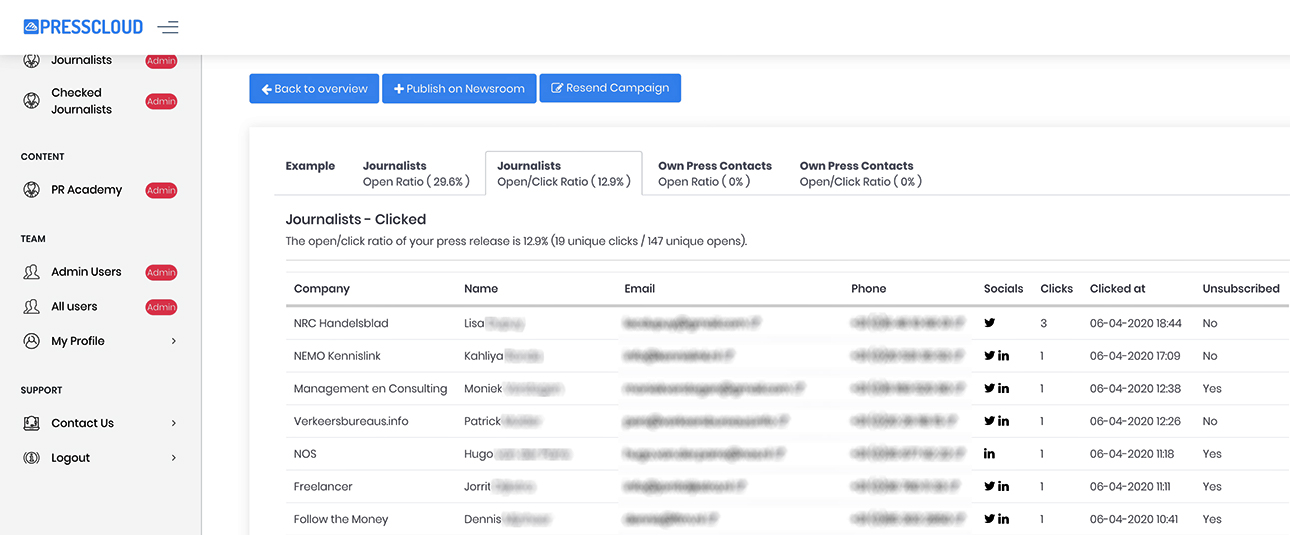Switch to Journalists Open Ratio 29.6% tab
This screenshot has height=535, width=1290.
coord(416,173)
